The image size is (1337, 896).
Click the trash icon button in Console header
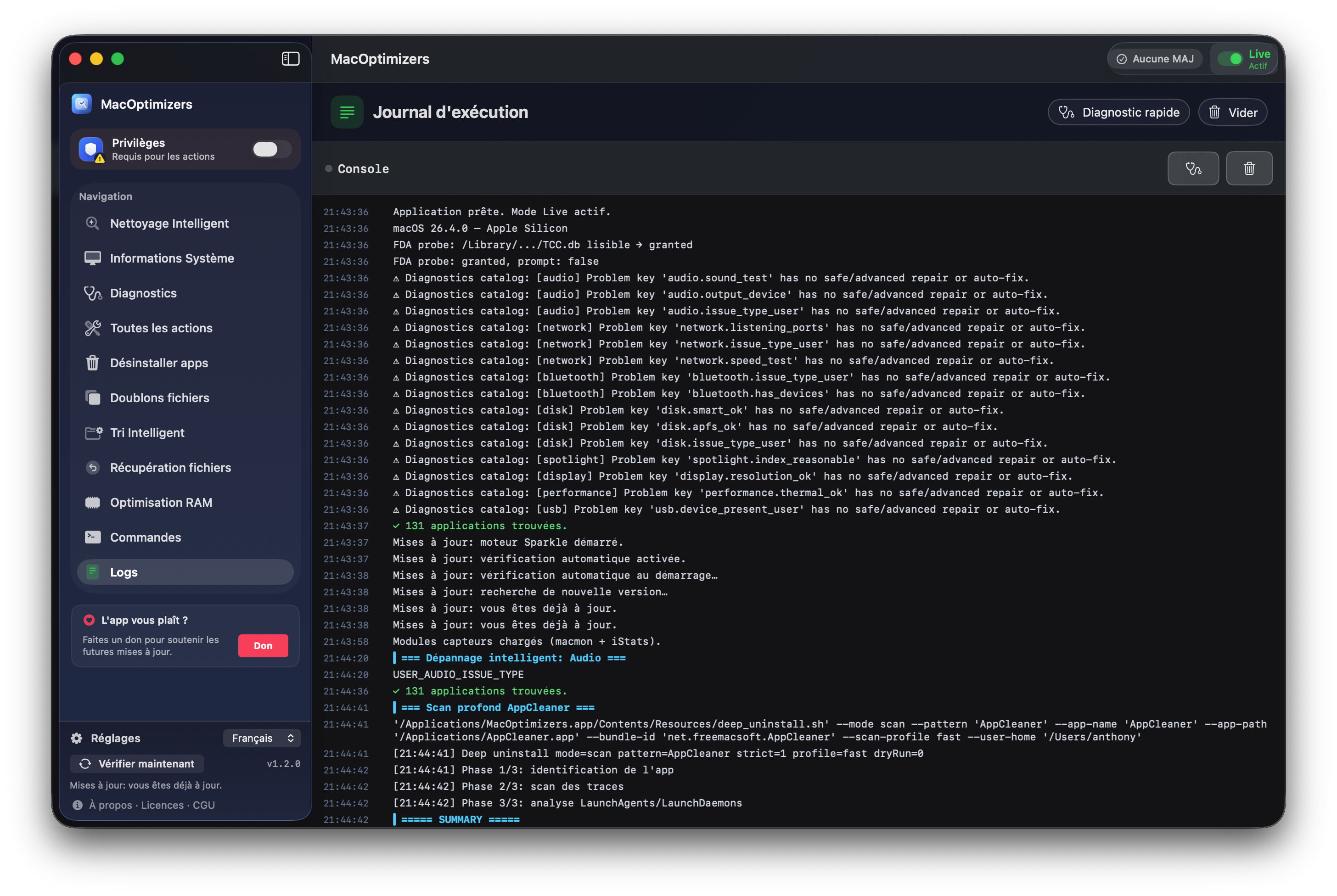coord(1249,168)
